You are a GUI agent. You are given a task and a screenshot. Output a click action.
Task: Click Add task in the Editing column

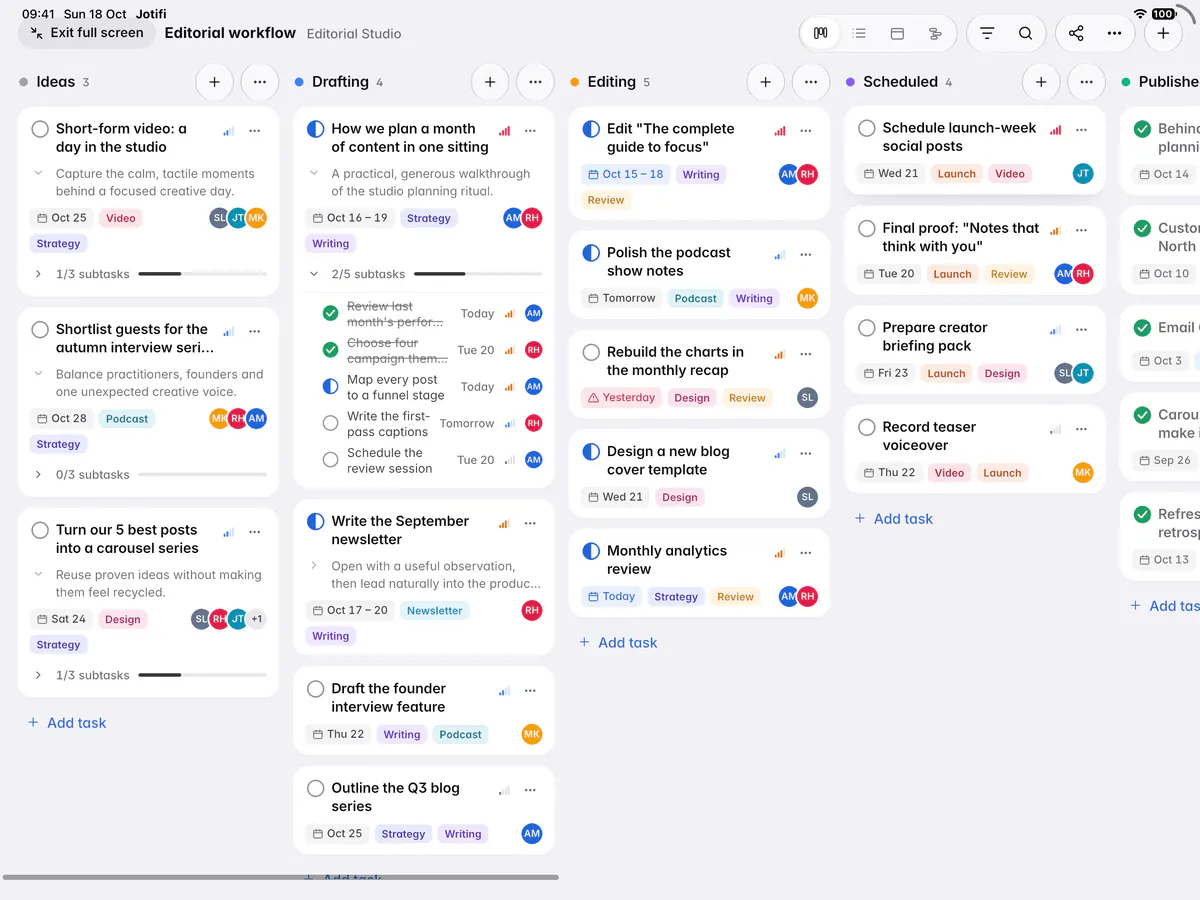[618, 643]
